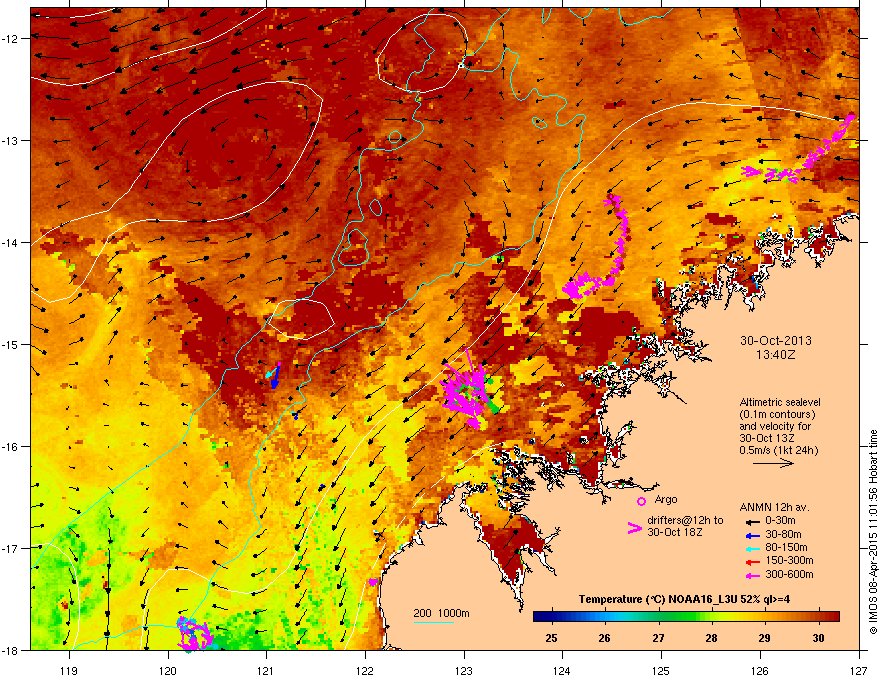Screen dimensions: 880x680
Task: Click the longitude axis label '121'
Action: pos(267,670)
